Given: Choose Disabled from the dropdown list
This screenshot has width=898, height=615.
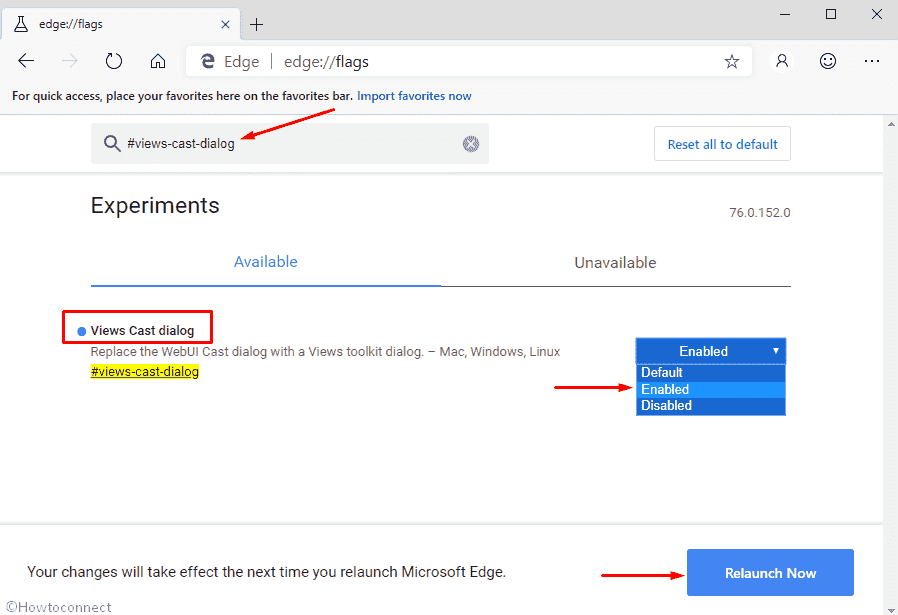Looking at the screenshot, I should tap(711, 405).
